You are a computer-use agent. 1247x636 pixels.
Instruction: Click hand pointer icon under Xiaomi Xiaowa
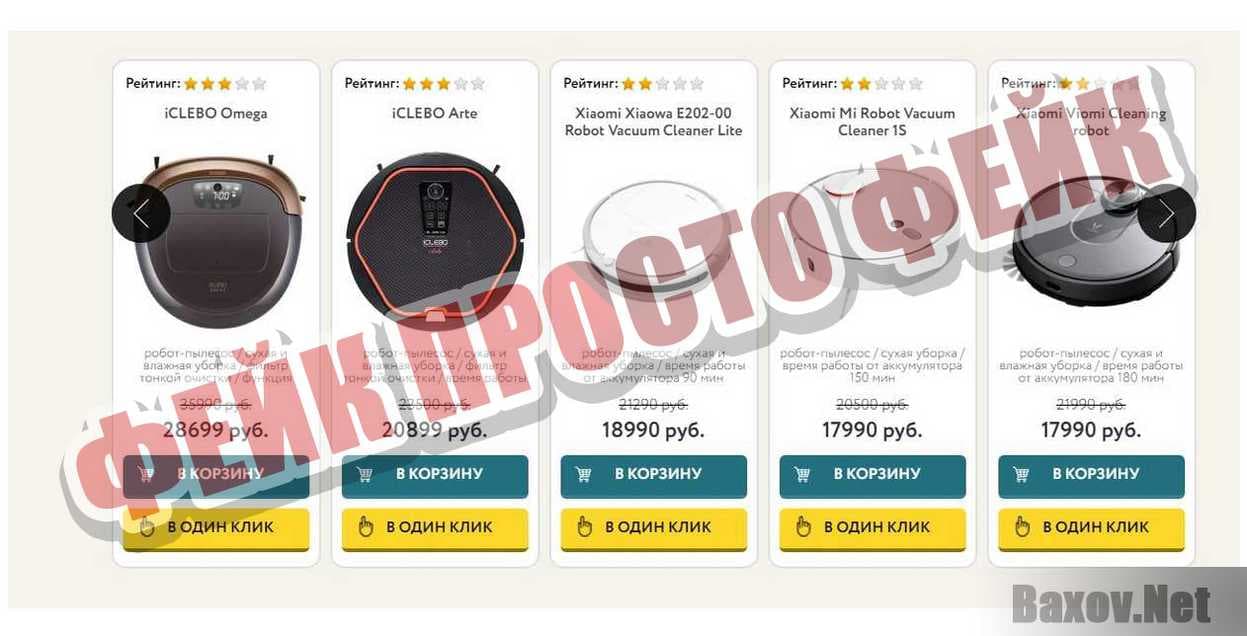click(585, 526)
